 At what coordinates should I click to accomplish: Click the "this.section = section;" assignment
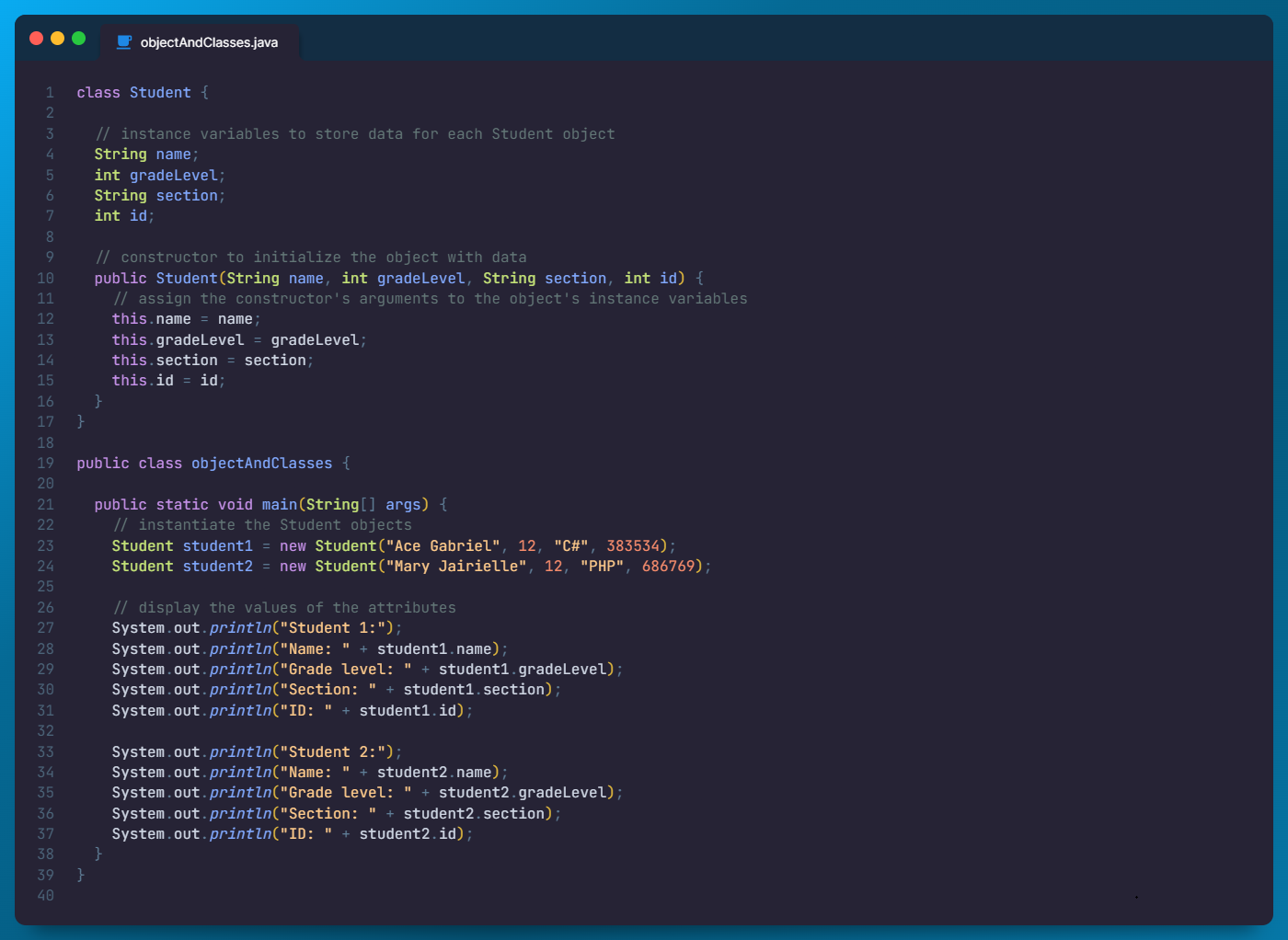point(213,361)
